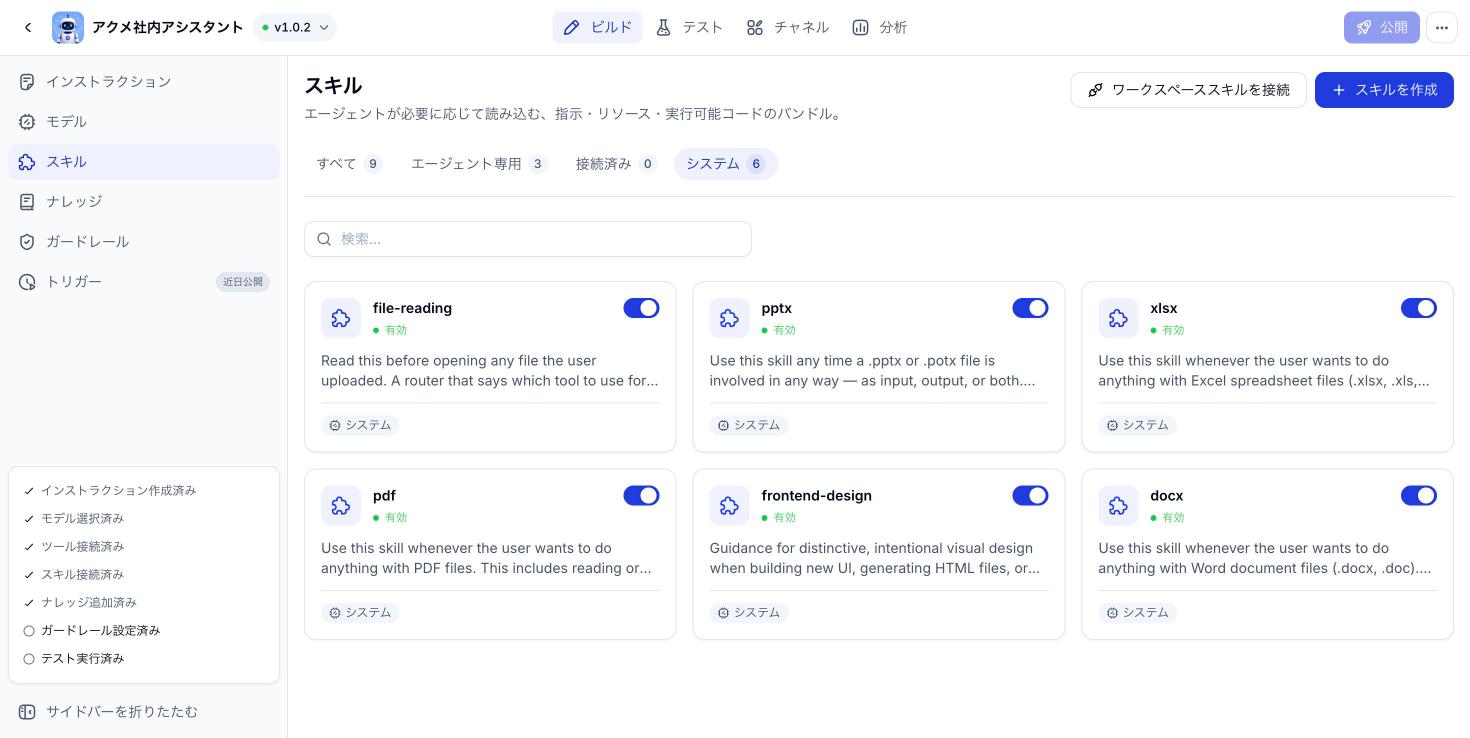
Task: Click the システム tag on pdf card
Action: 360,613
